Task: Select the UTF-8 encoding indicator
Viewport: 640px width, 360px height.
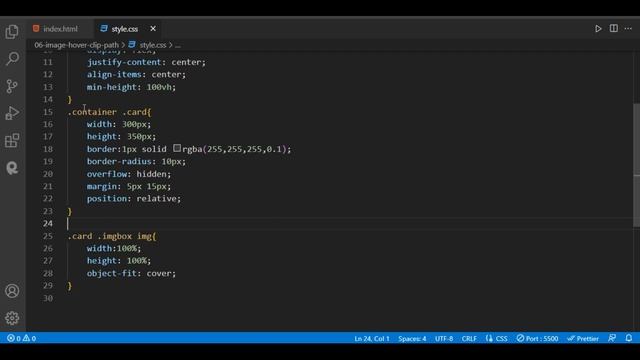Action: pos(444,338)
